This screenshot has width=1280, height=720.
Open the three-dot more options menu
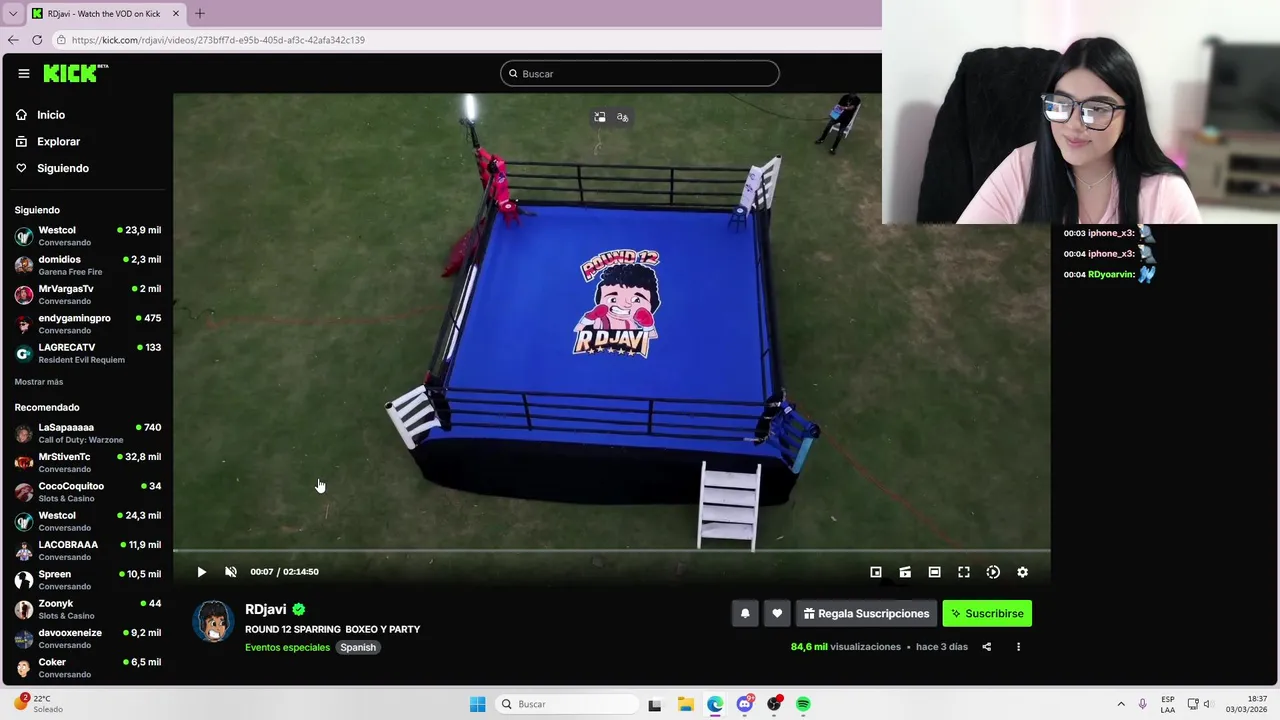[1019, 647]
